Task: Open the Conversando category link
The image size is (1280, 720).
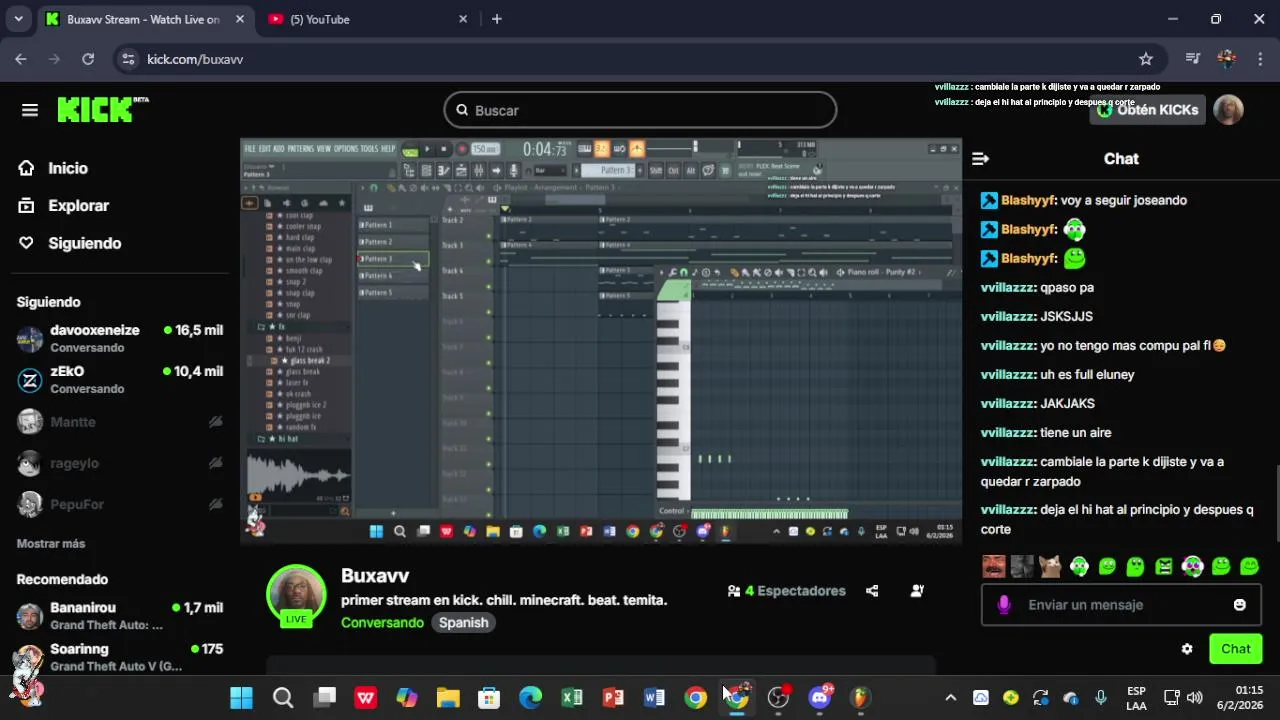Action: point(382,622)
